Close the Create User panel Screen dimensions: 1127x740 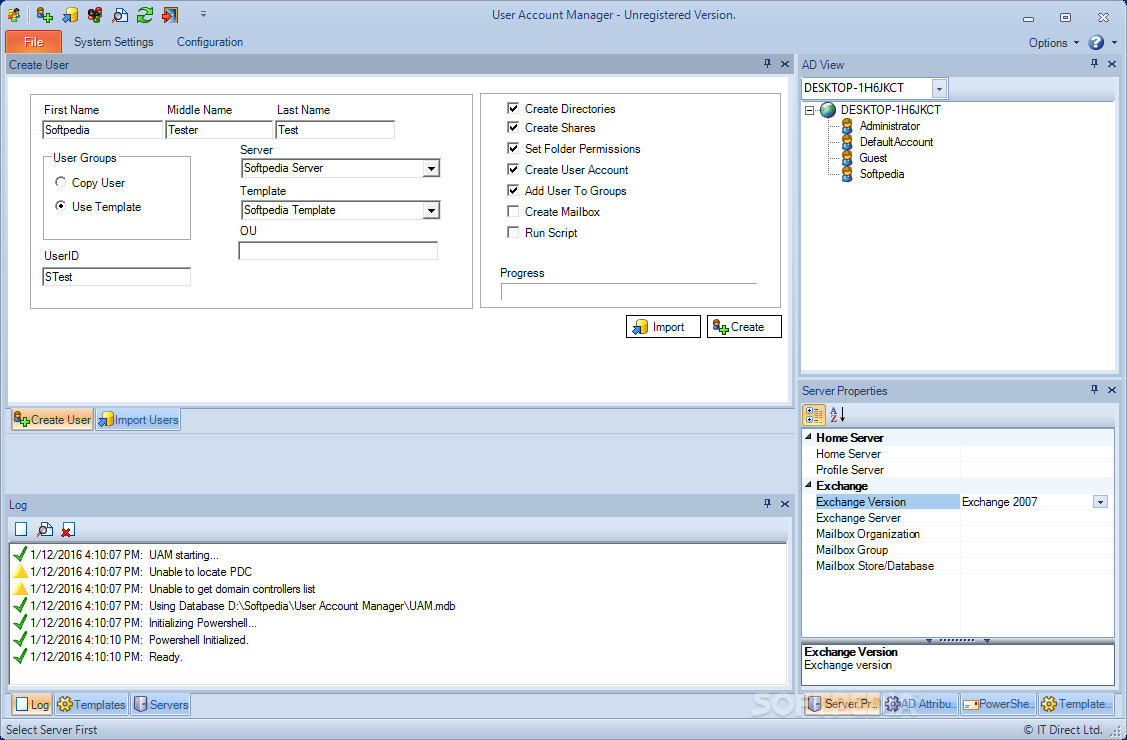coord(785,64)
